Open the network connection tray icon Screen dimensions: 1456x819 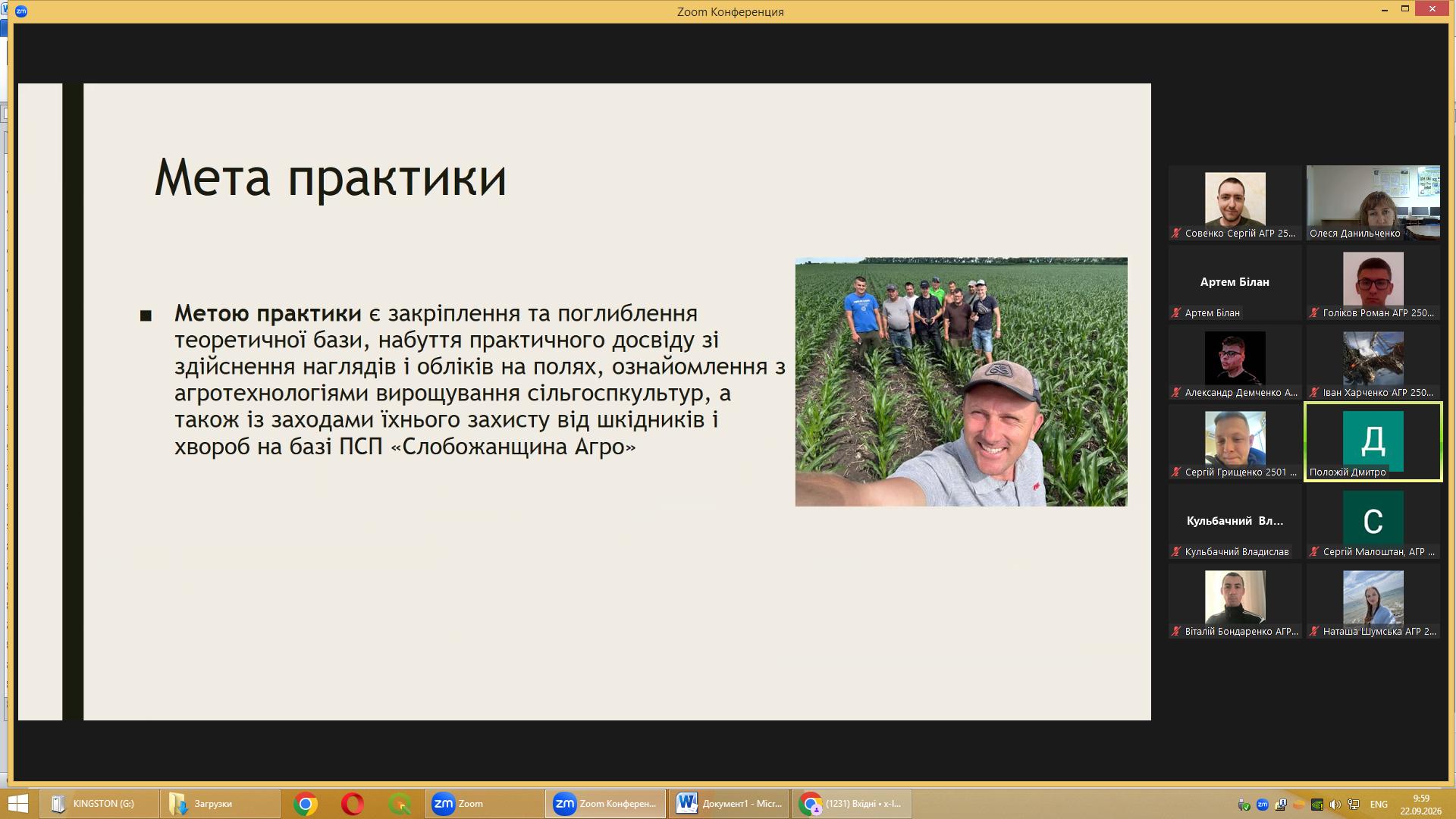click(x=1354, y=804)
